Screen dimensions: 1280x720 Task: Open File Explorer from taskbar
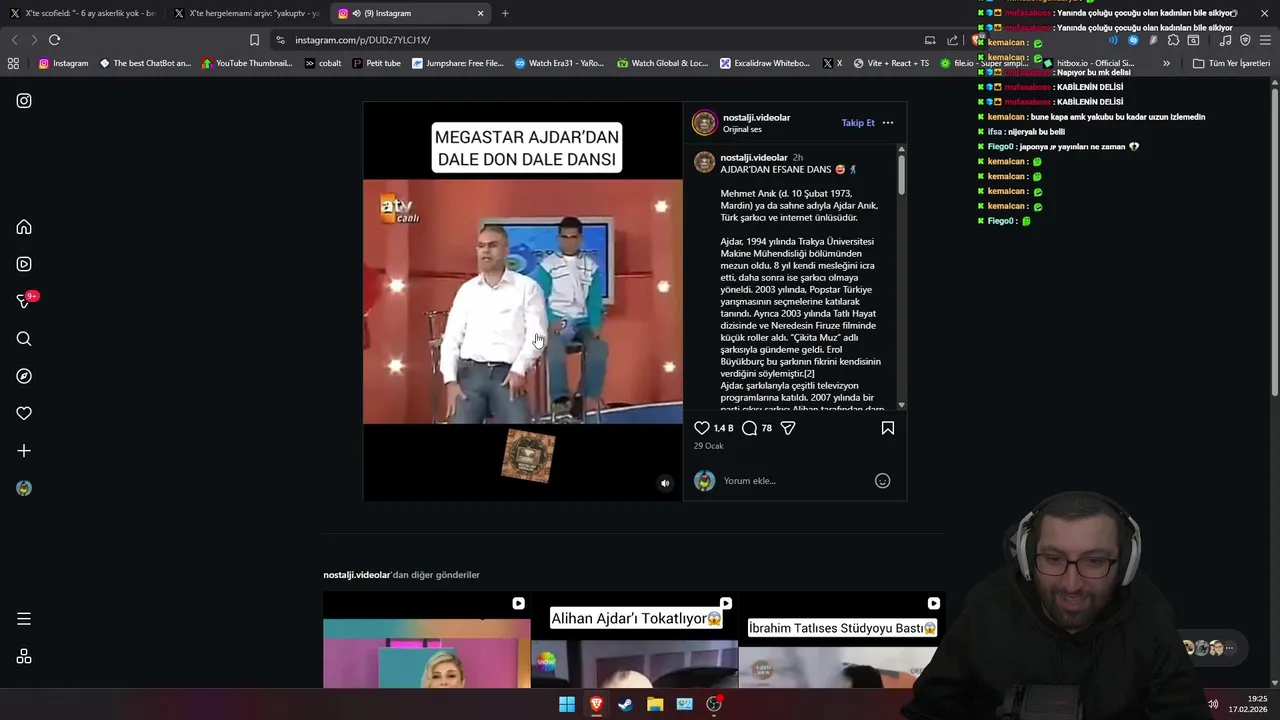point(655,704)
